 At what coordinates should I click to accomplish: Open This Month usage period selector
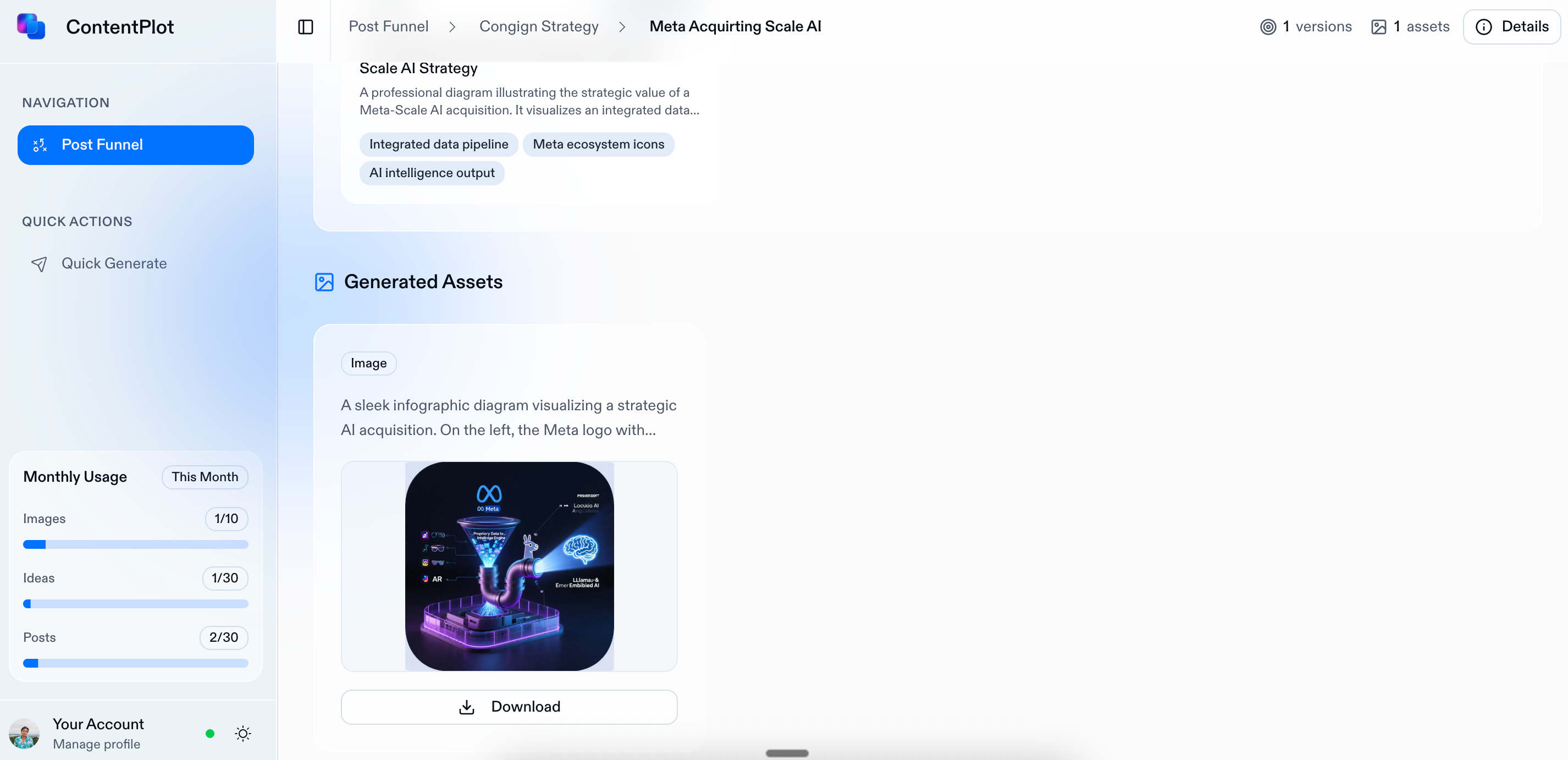(x=205, y=477)
